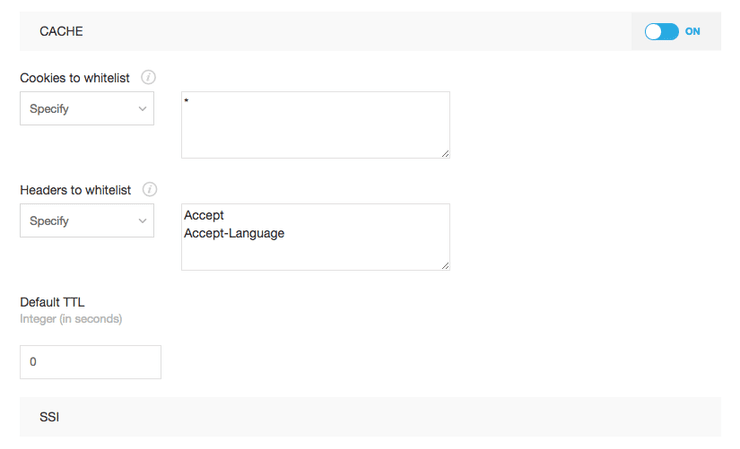Click in the cookies whitelist text area
Image resolution: width=740 pixels, height=449 pixels.
coord(316,125)
